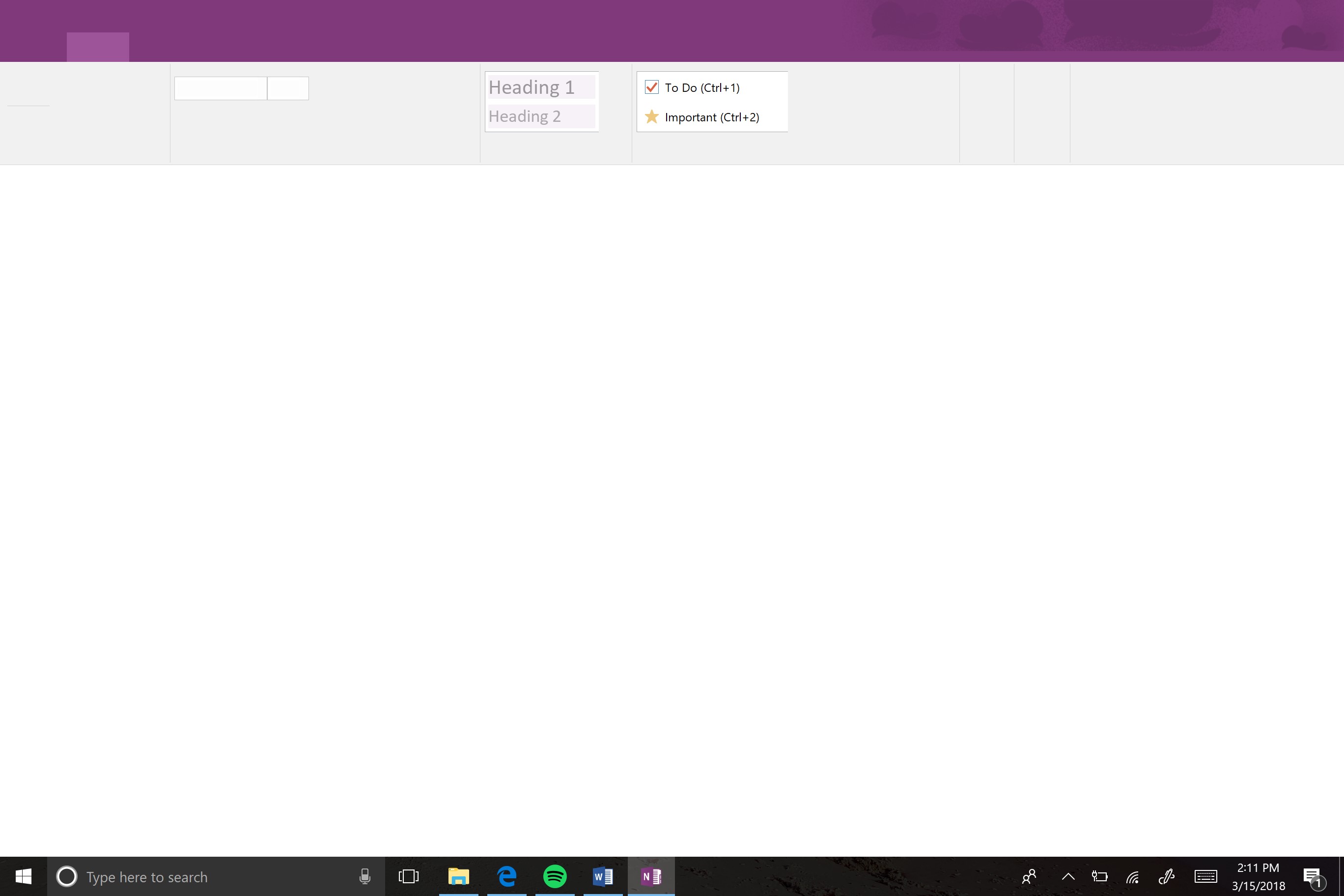Open the Action Center notifications
Image resolution: width=1344 pixels, height=896 pixels.
(1313, 876)
